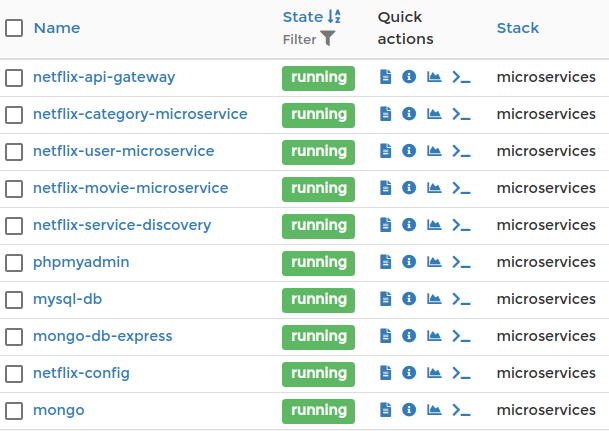The height and width of the screenshot is (431, 609).
Task: Show logs for phpmyadmin container
Action: tap(386, 262)
